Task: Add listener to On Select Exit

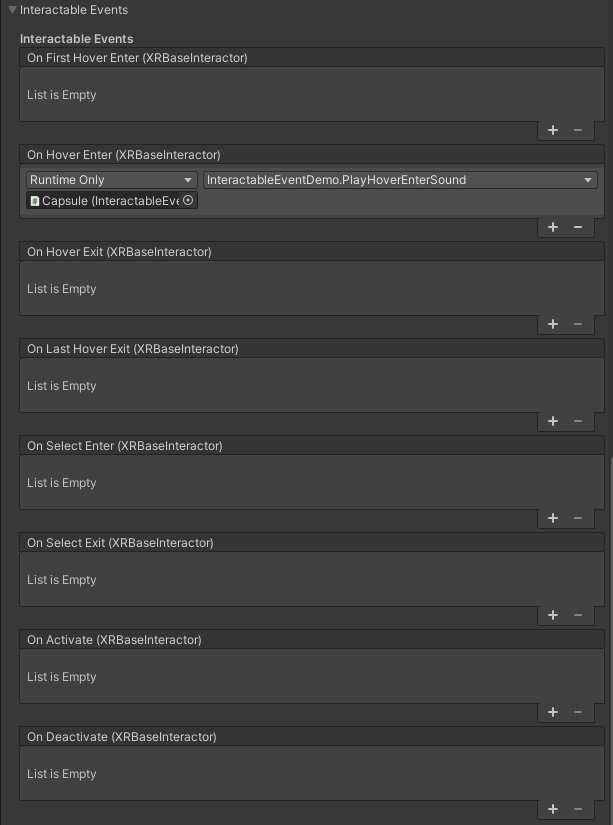Action: pyautogui.click(x=553, y=615)
